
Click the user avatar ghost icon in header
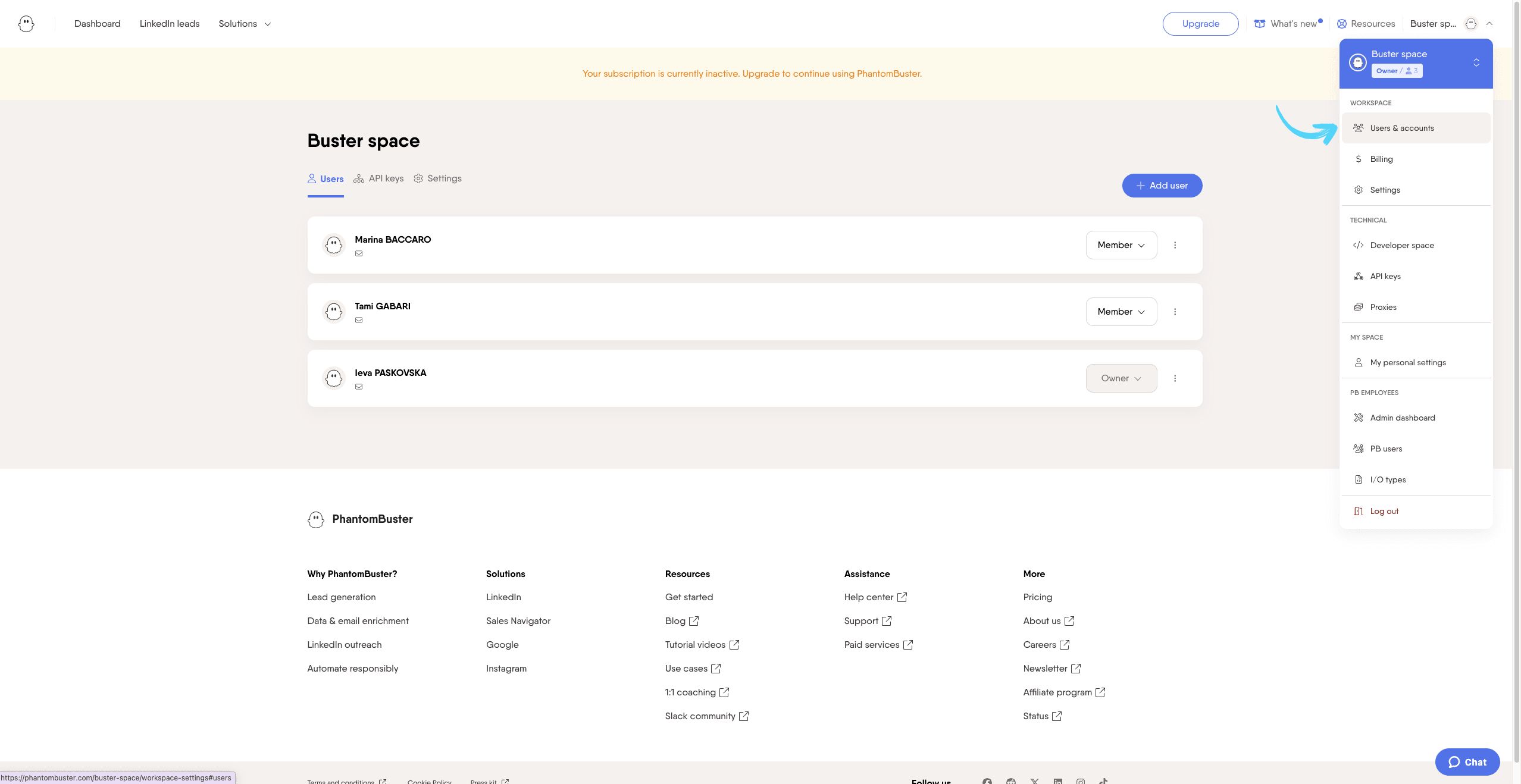(x=1471, y=24)
